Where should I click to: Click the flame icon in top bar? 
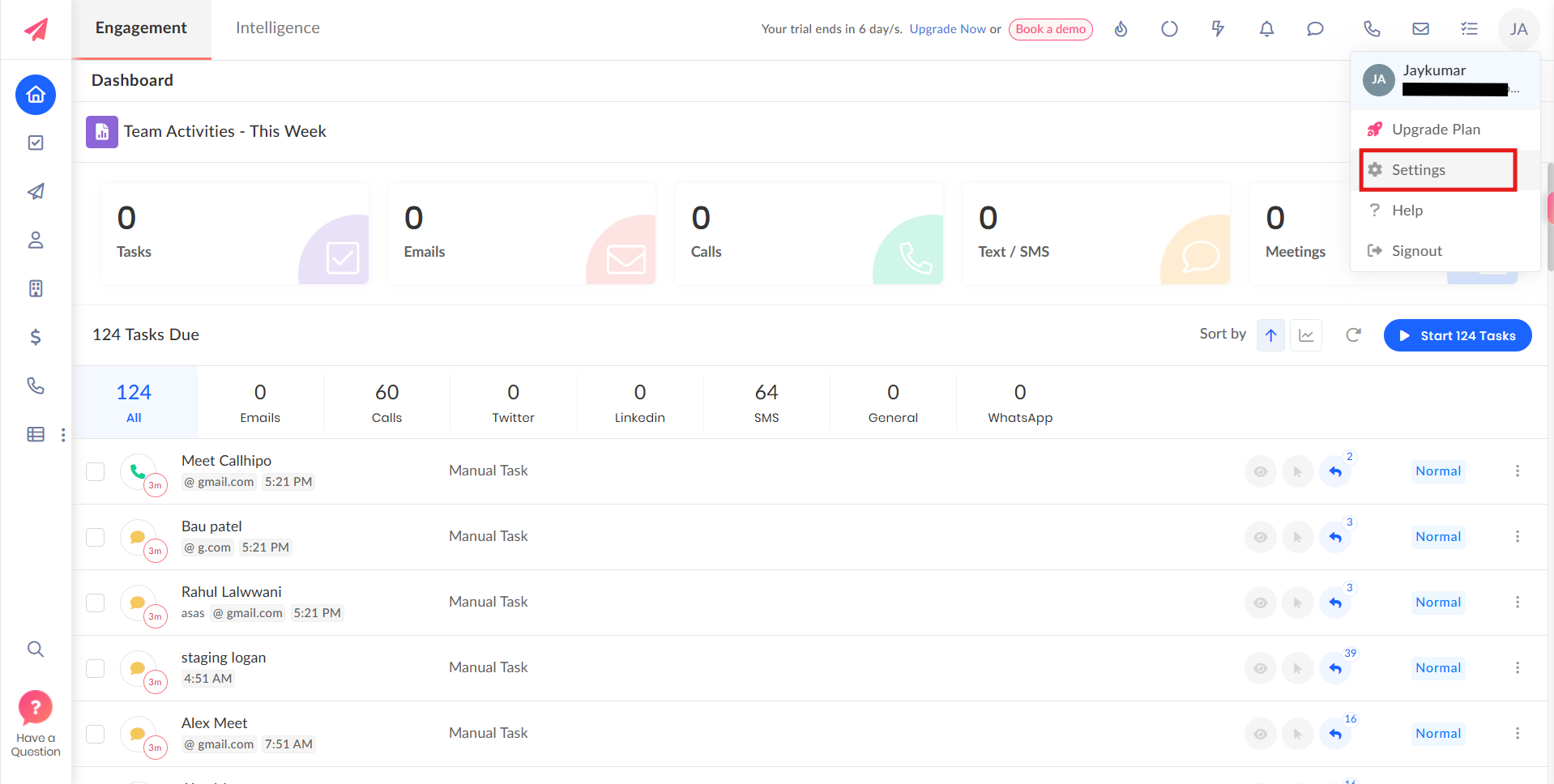[1121, 29]
